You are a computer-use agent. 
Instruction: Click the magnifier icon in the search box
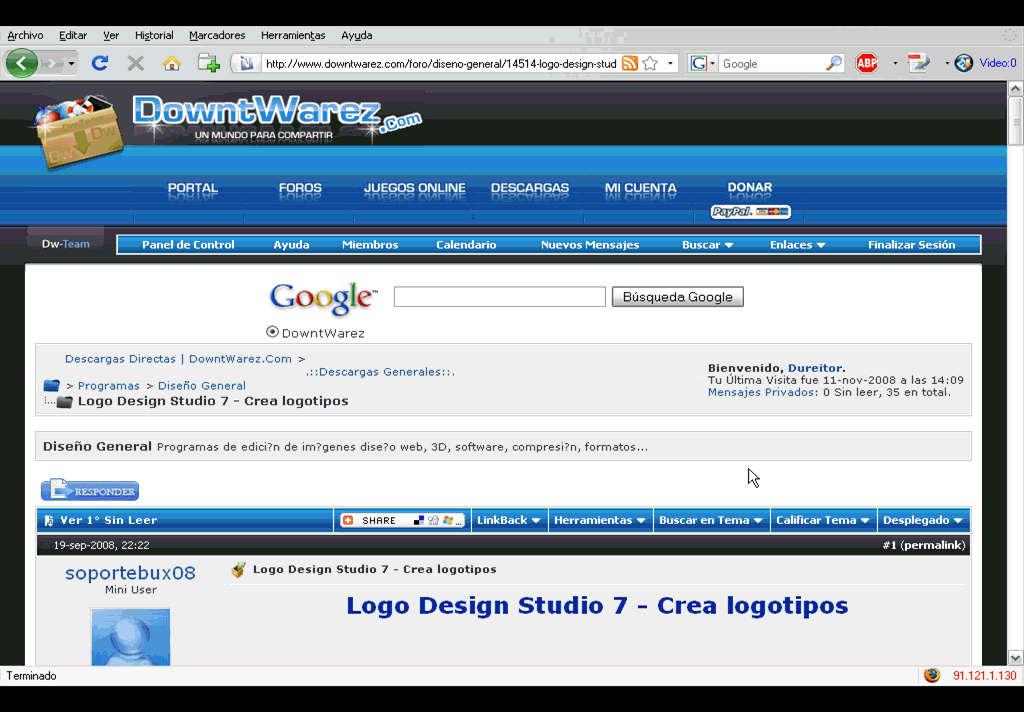[834, 63]
